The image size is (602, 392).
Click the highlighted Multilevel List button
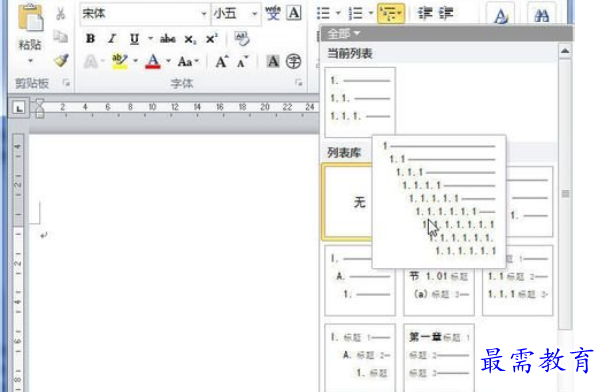click(390, 13)
